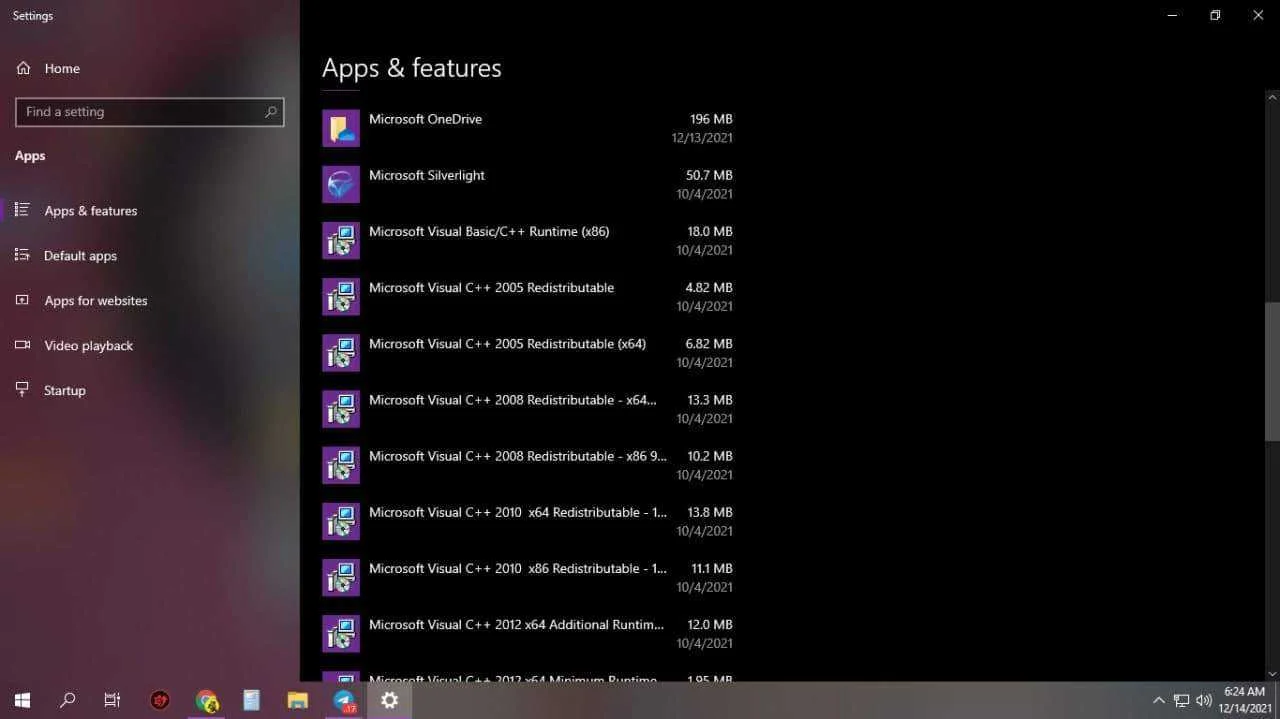
Task: Open Google Chrome from the taskbar
Action: point(206,700)
